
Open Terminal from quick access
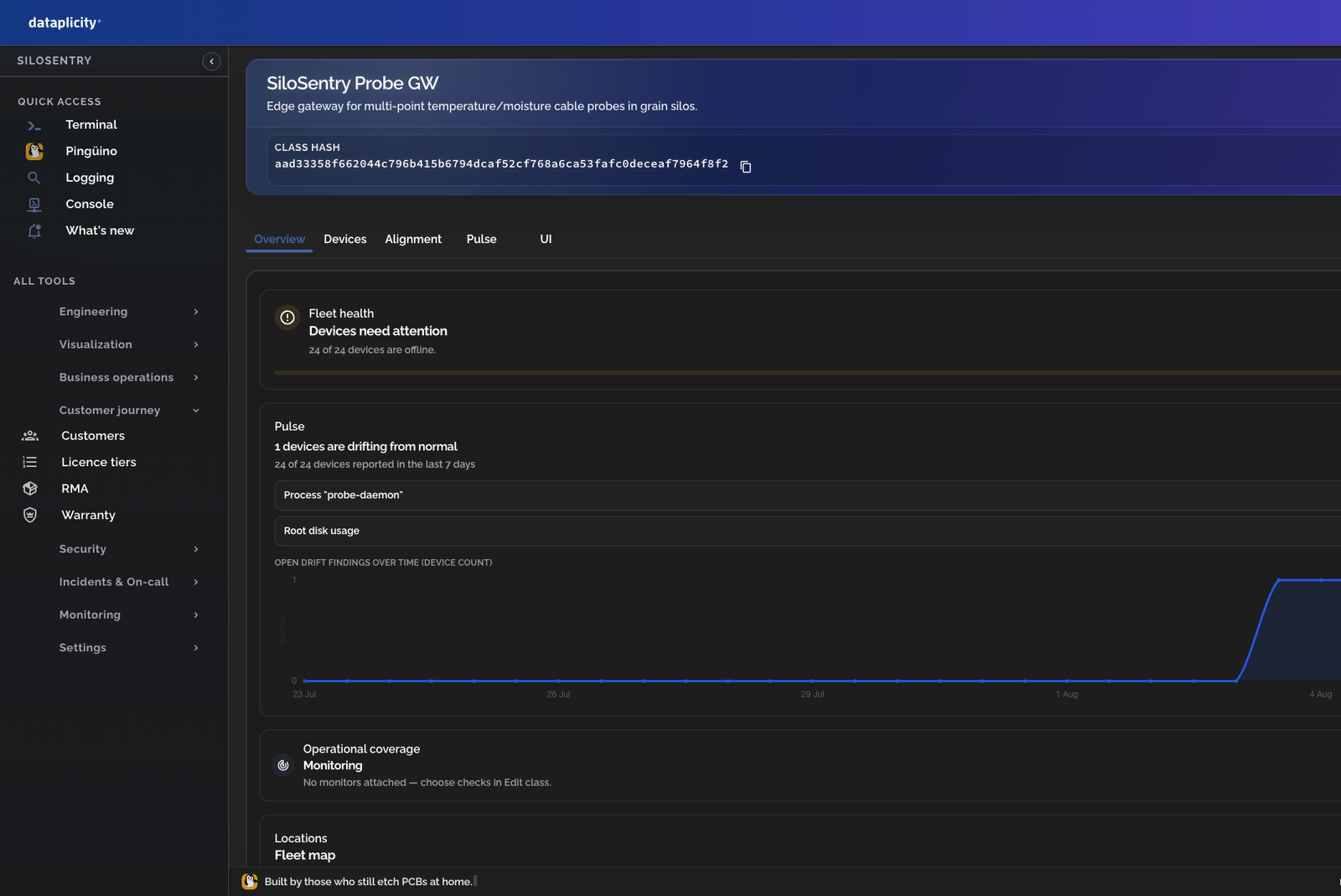[91, 125]
